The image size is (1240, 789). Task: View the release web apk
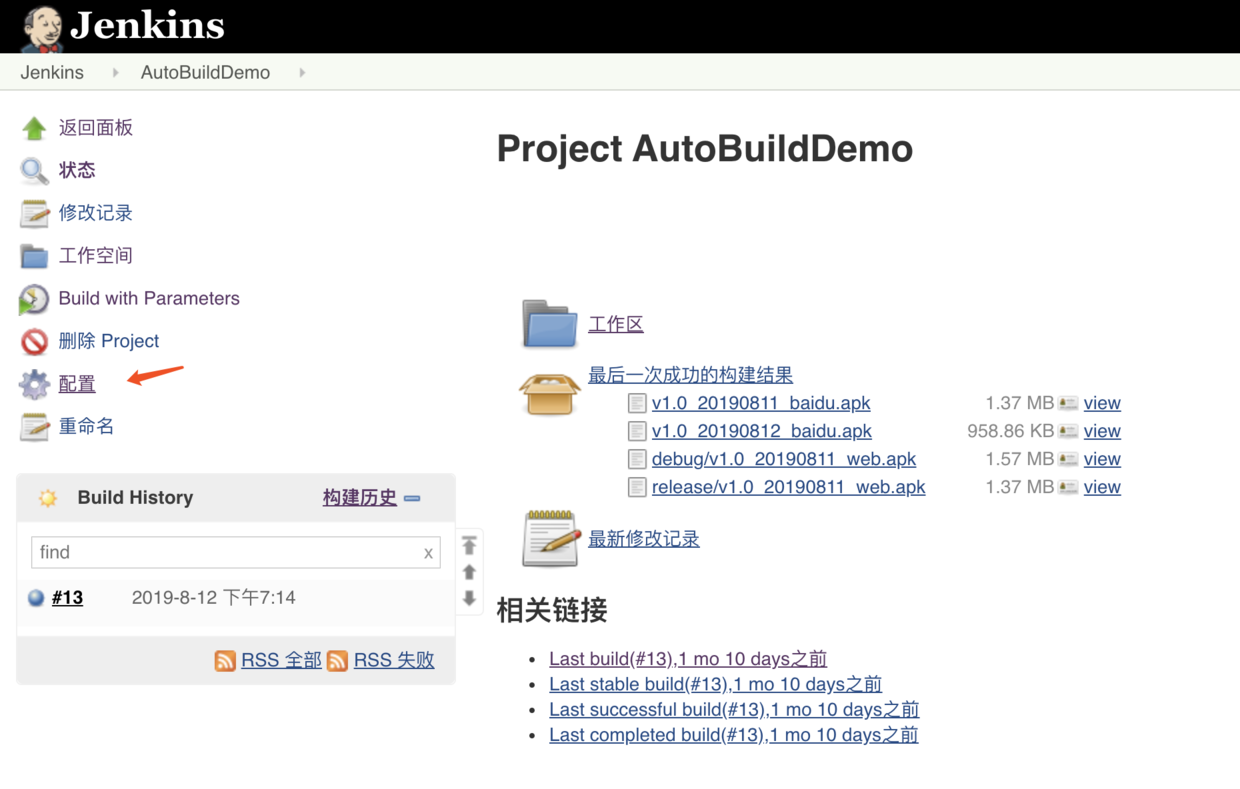[x=1102, y=487]
